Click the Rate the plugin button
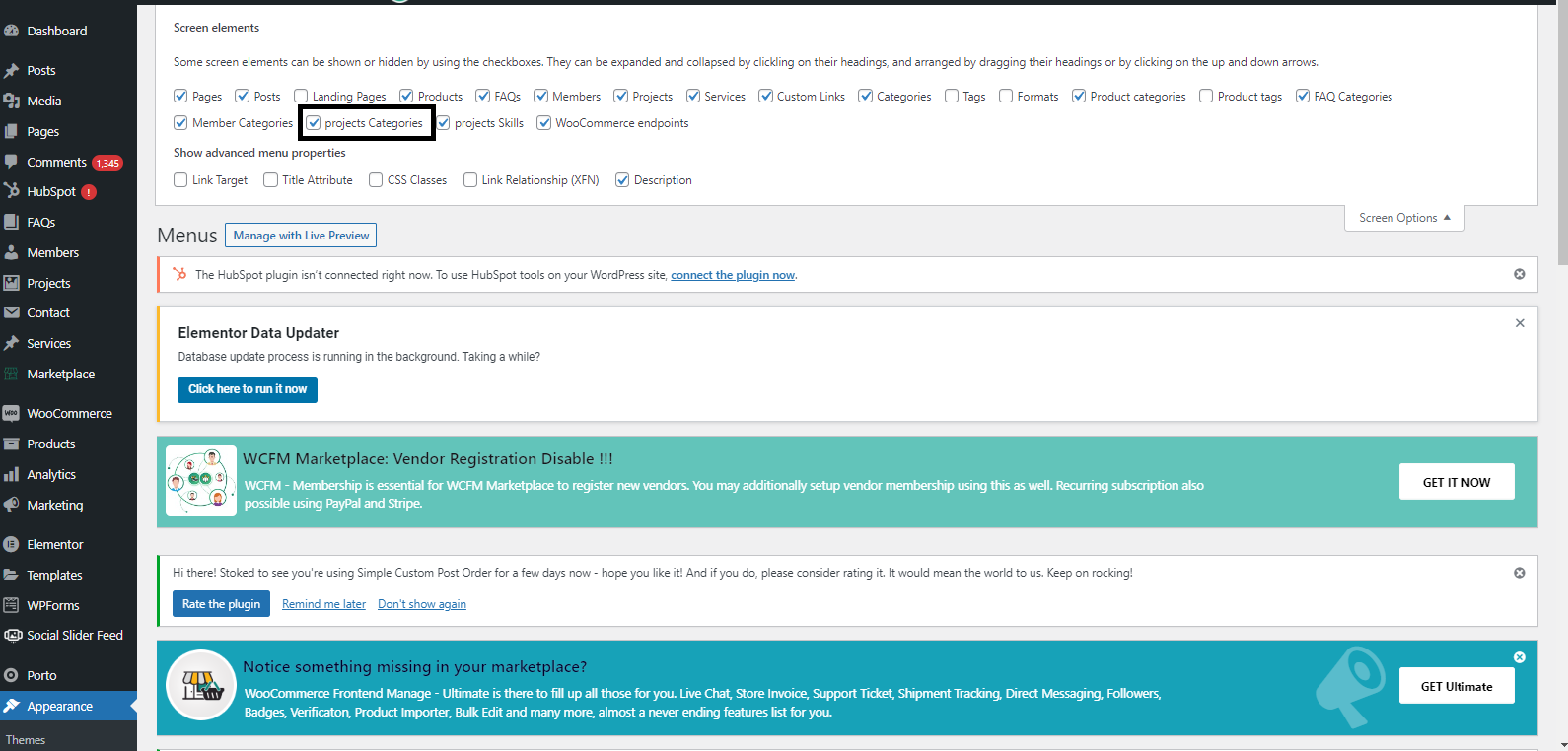The width and height of the screenshot is (1568, 751). click(222, 604)
